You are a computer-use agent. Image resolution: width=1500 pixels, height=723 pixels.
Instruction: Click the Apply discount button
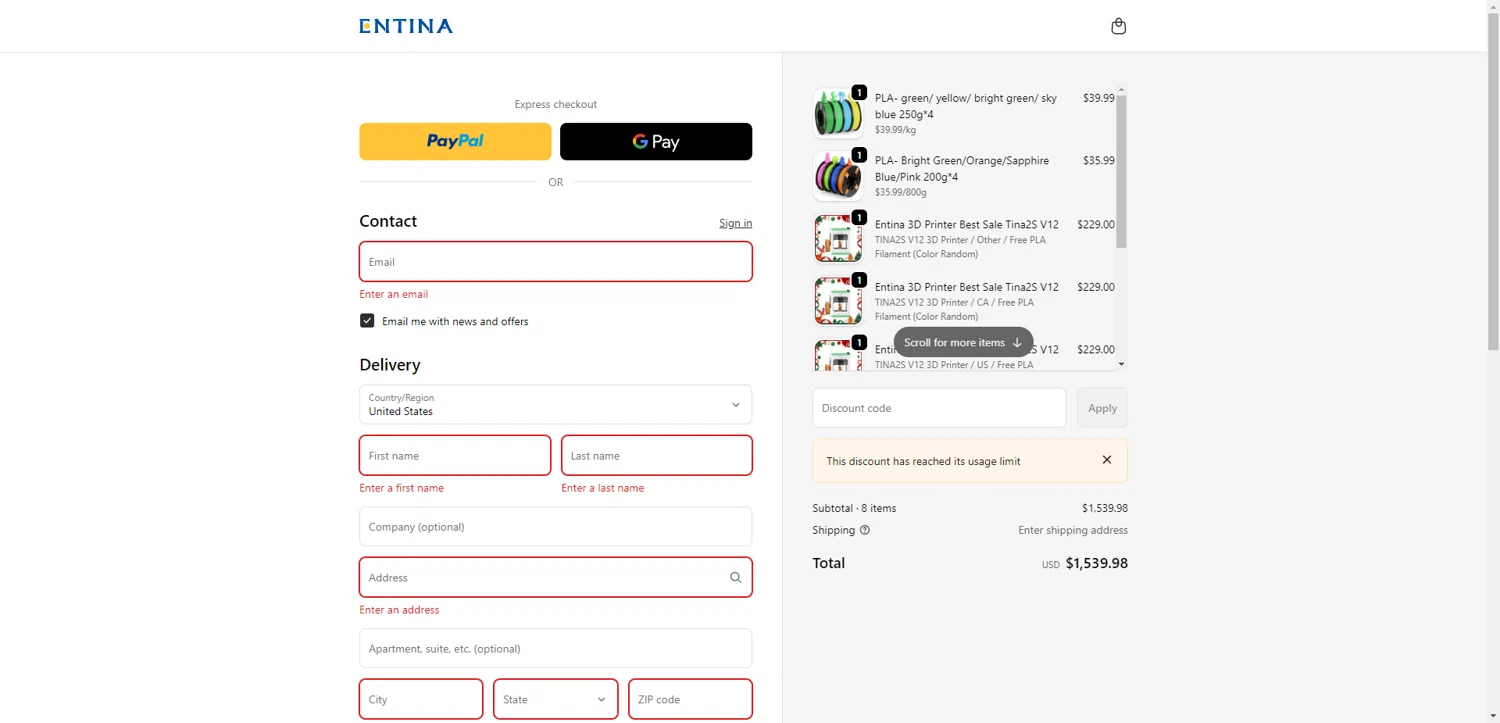(x=1102, y=408)
